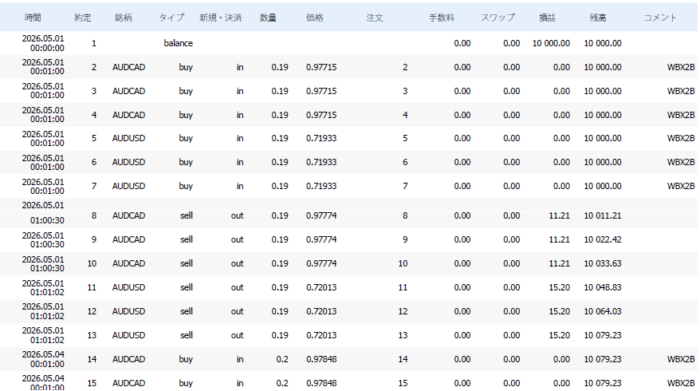Click price 0.71933 in deal 6 row
Image resolution: width=700 pixels, height=391 pixels.
click(321, 162)
